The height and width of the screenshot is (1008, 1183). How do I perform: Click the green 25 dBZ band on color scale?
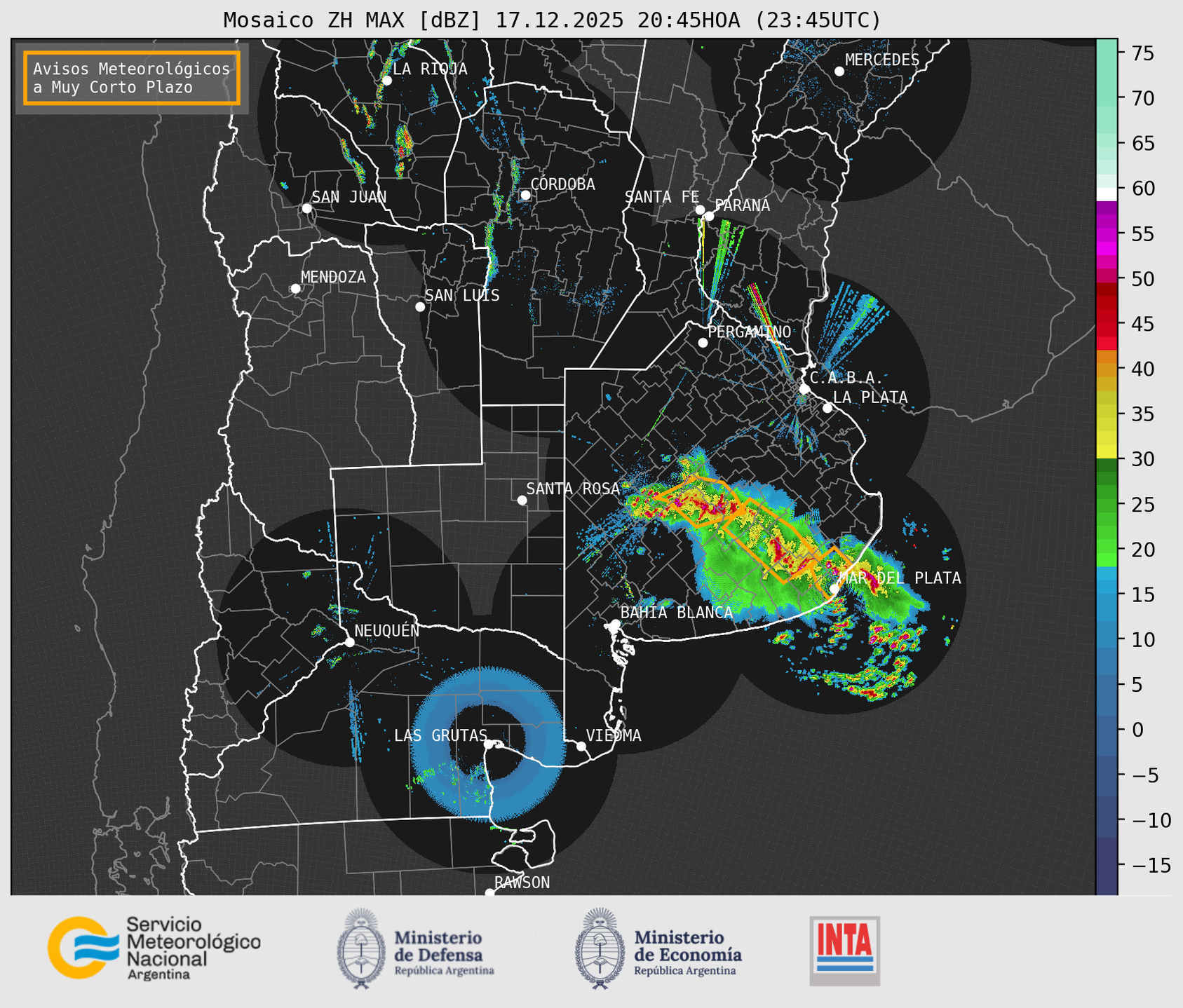click(x=1107, y=505)
